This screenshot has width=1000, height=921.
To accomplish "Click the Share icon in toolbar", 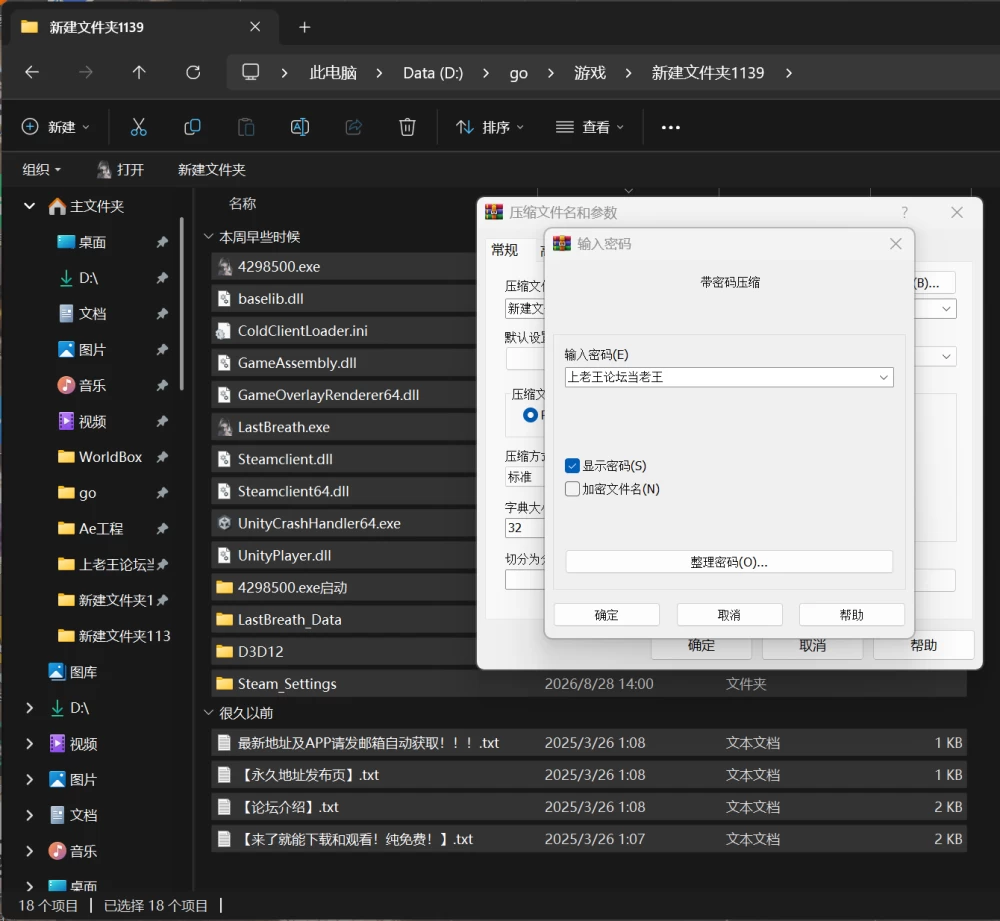I will (353, 127).
